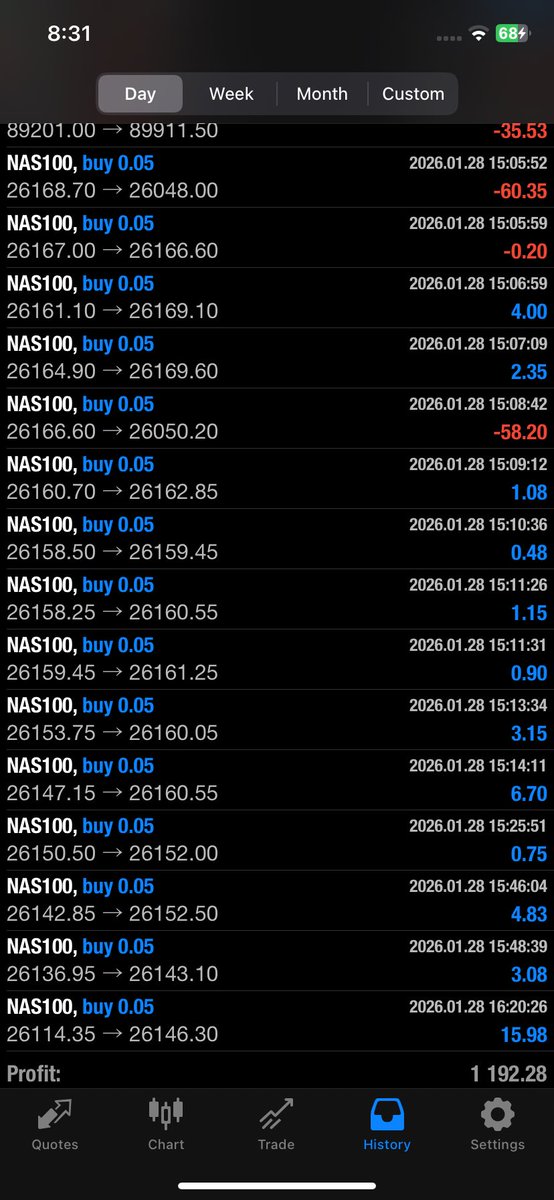Image resolution: width=554 pixels, height=1200 pixels.
Task: Tap the 0.90 profit value
Action: tap(529, 673)
